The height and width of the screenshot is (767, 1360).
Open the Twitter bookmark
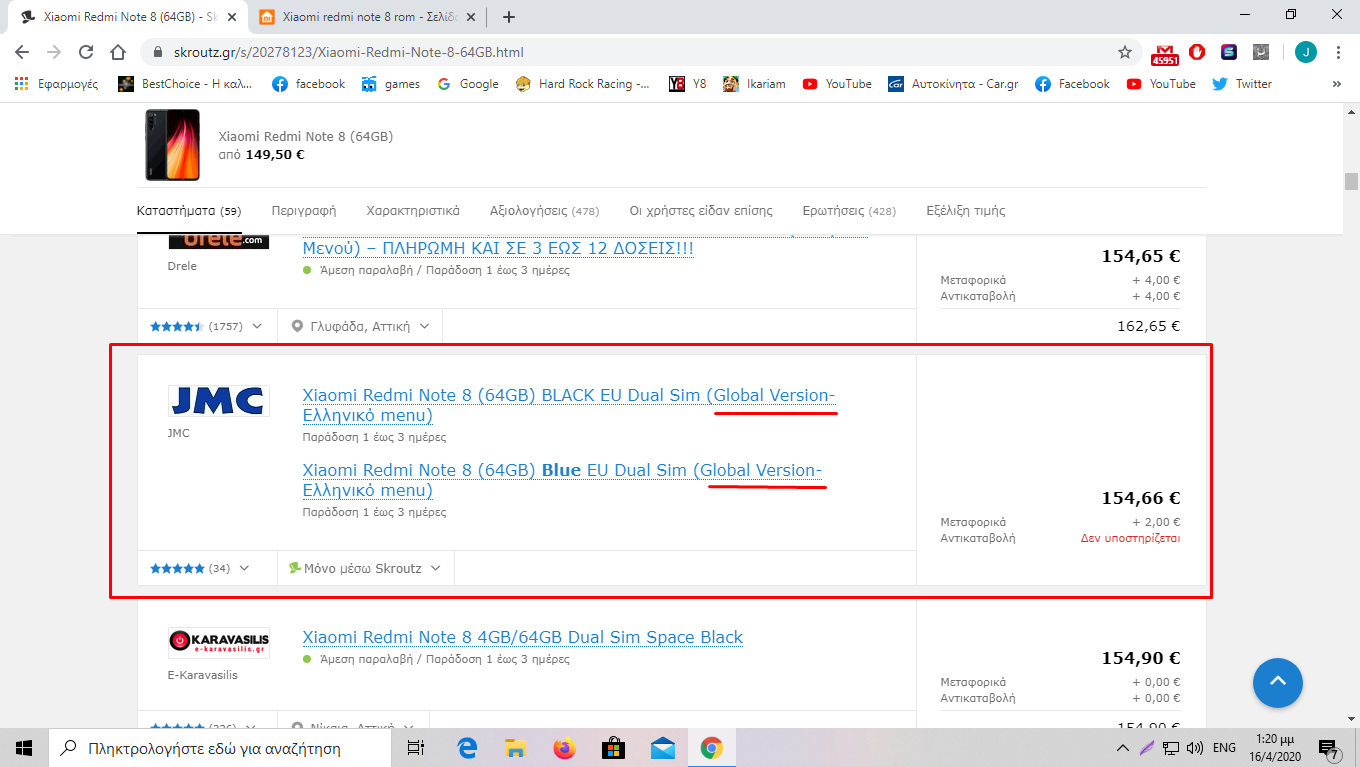click(1242, 84)
